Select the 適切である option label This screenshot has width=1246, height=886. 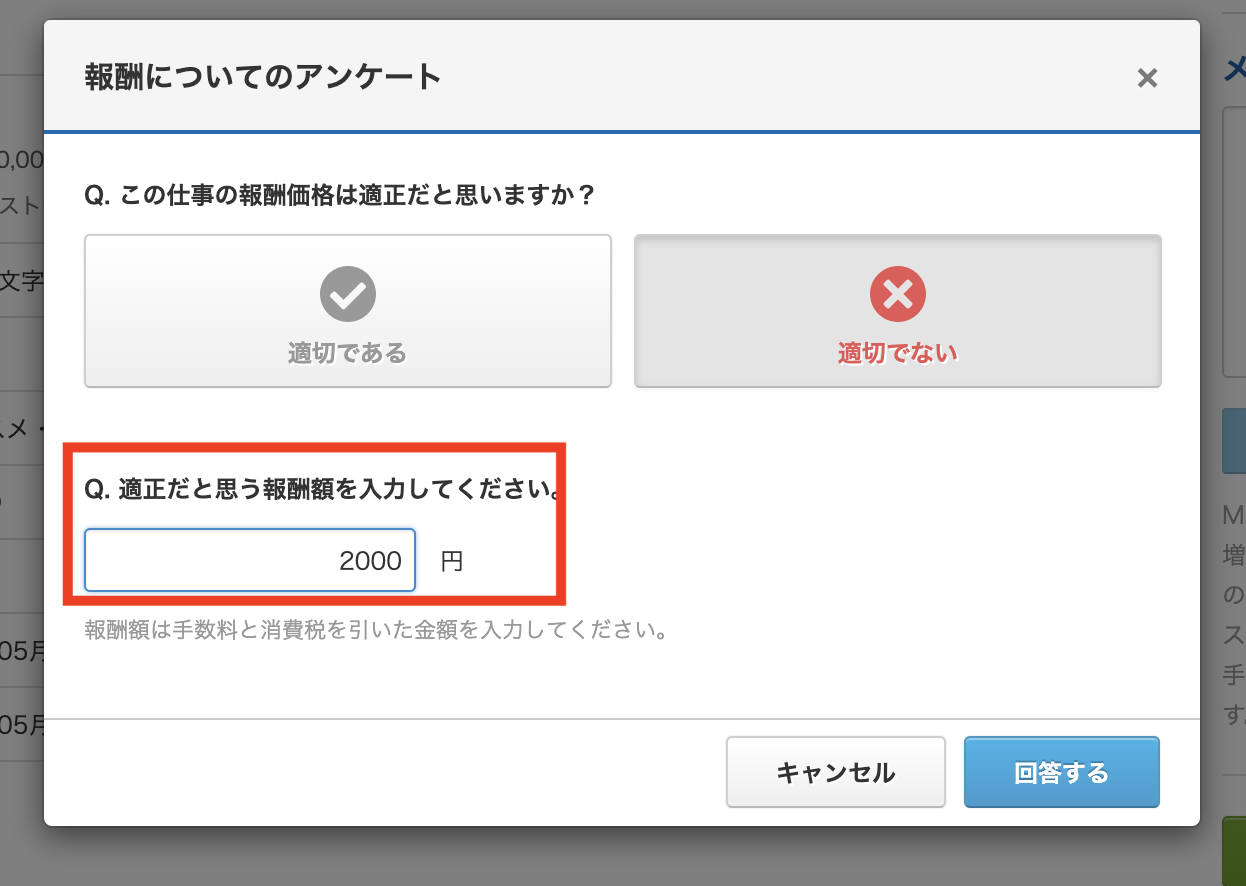click(x=347, y=353)
